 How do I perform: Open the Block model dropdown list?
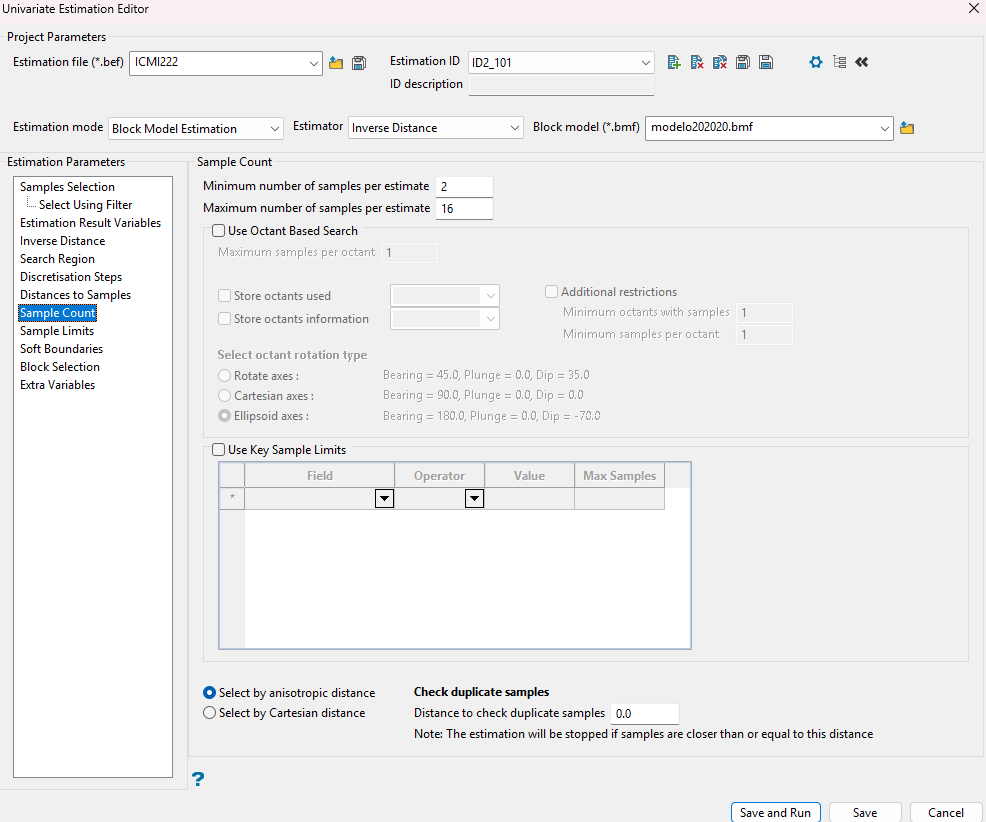pos(885,128)
